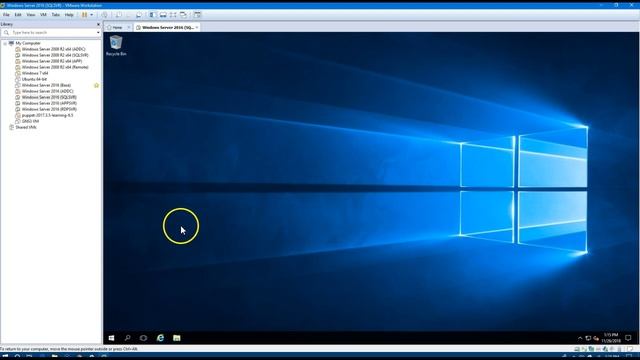Image resolution: width=640 pixels, height=360 pixels.
Task: Click the Enter Full Screen toolbar icon
Action: (x=173, y=15)
